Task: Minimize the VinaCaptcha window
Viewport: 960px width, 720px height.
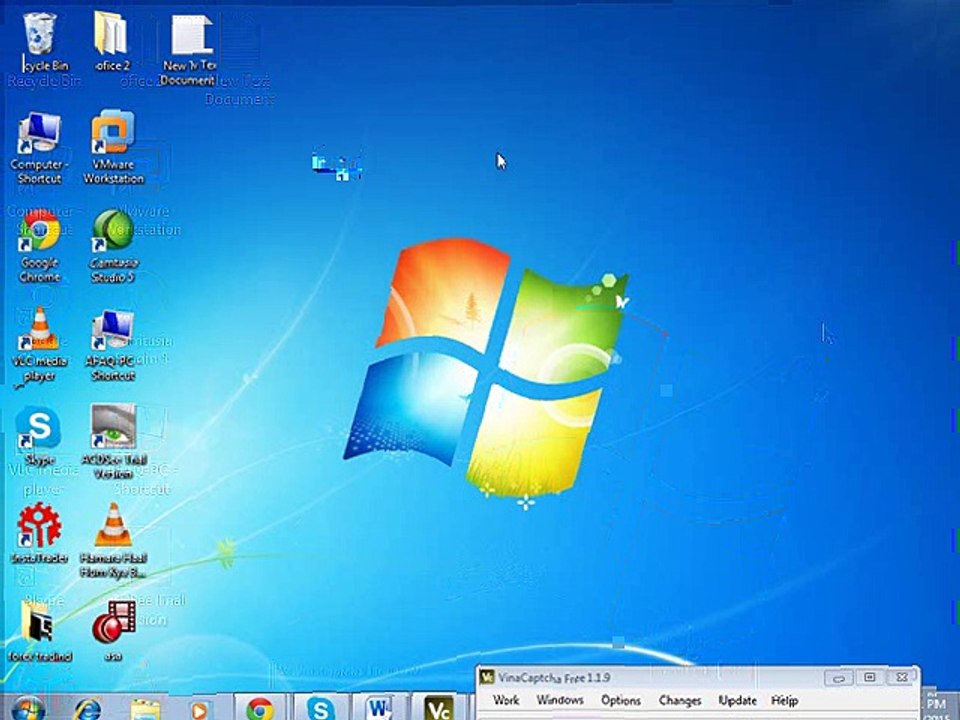Action: (839, 678)
